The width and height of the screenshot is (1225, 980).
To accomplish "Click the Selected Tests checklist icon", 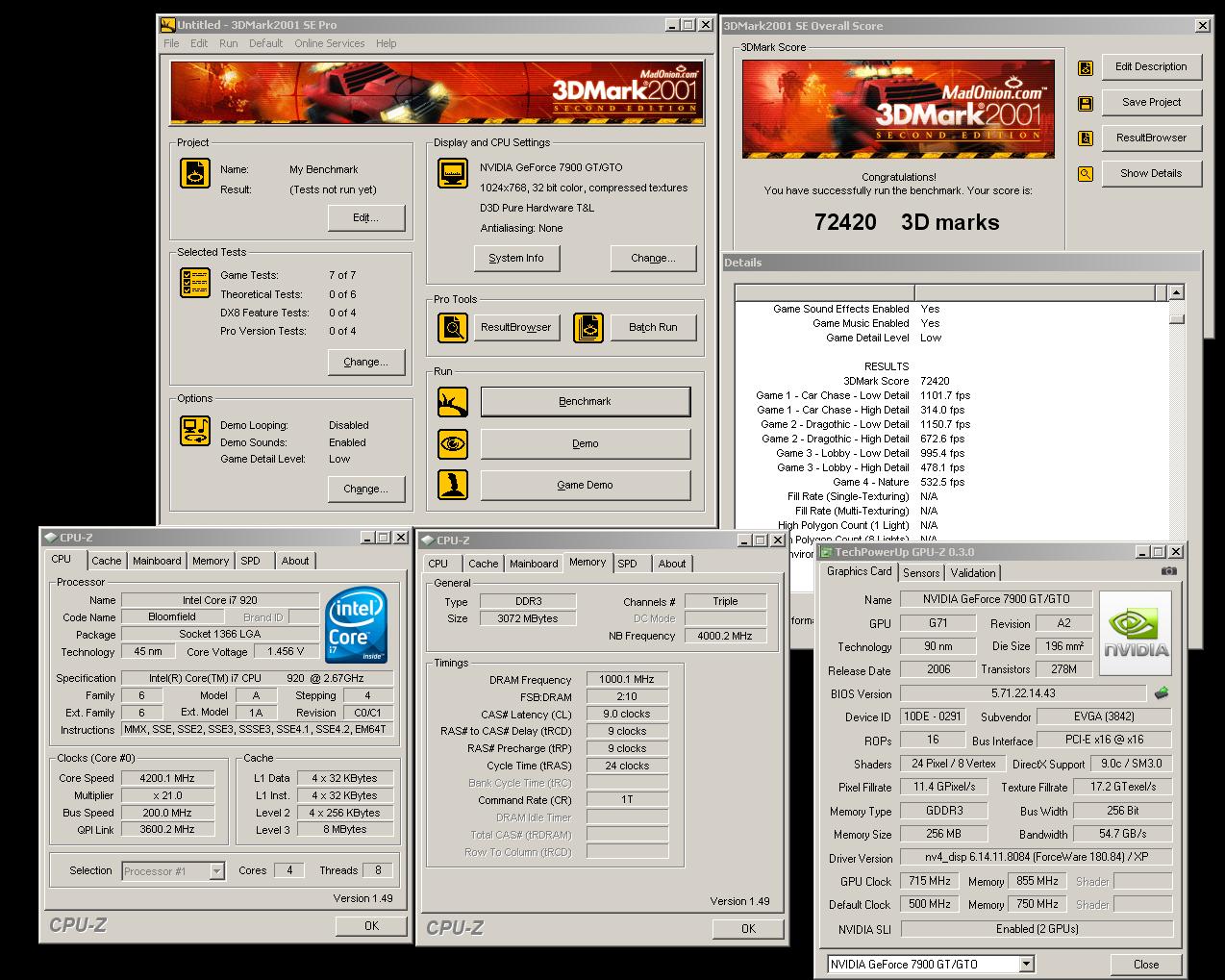I will tap(195, 283).
